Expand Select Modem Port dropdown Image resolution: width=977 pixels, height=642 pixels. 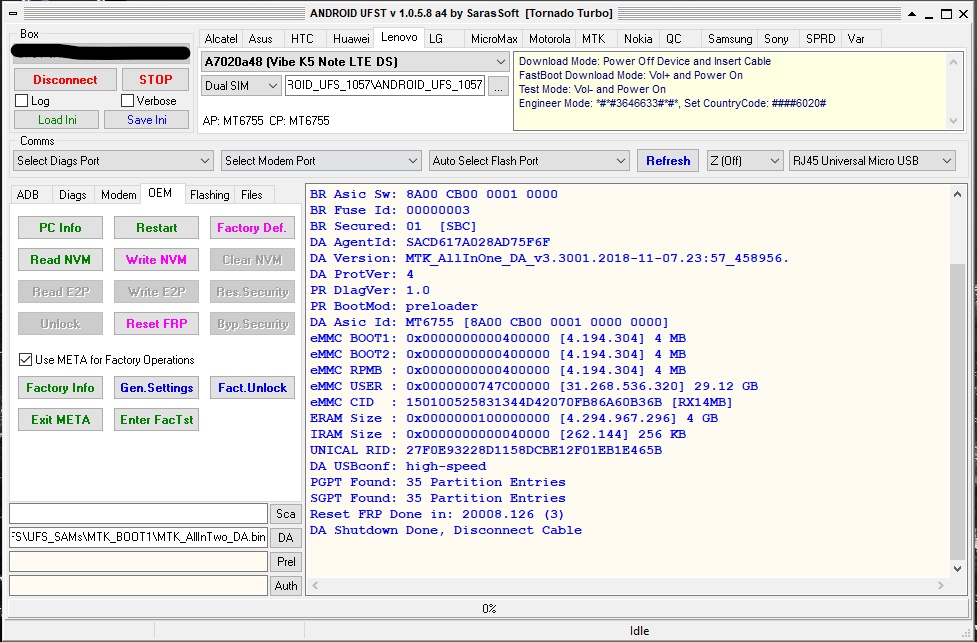tap(321, 161)
